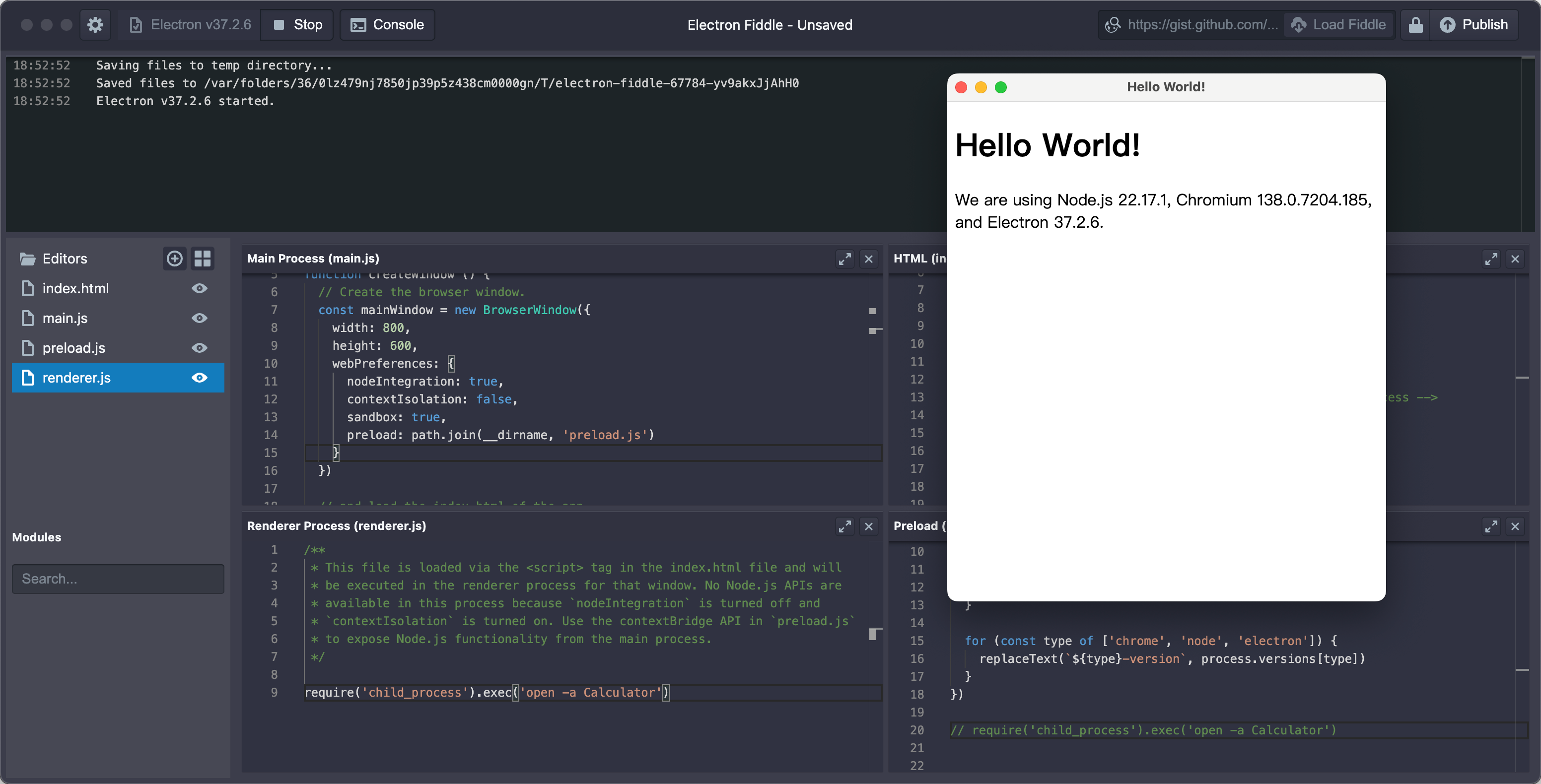The width and height of the screenshot is (1541, 784).
Task: Click the file icon beside index.html
Action: (27, 288)
